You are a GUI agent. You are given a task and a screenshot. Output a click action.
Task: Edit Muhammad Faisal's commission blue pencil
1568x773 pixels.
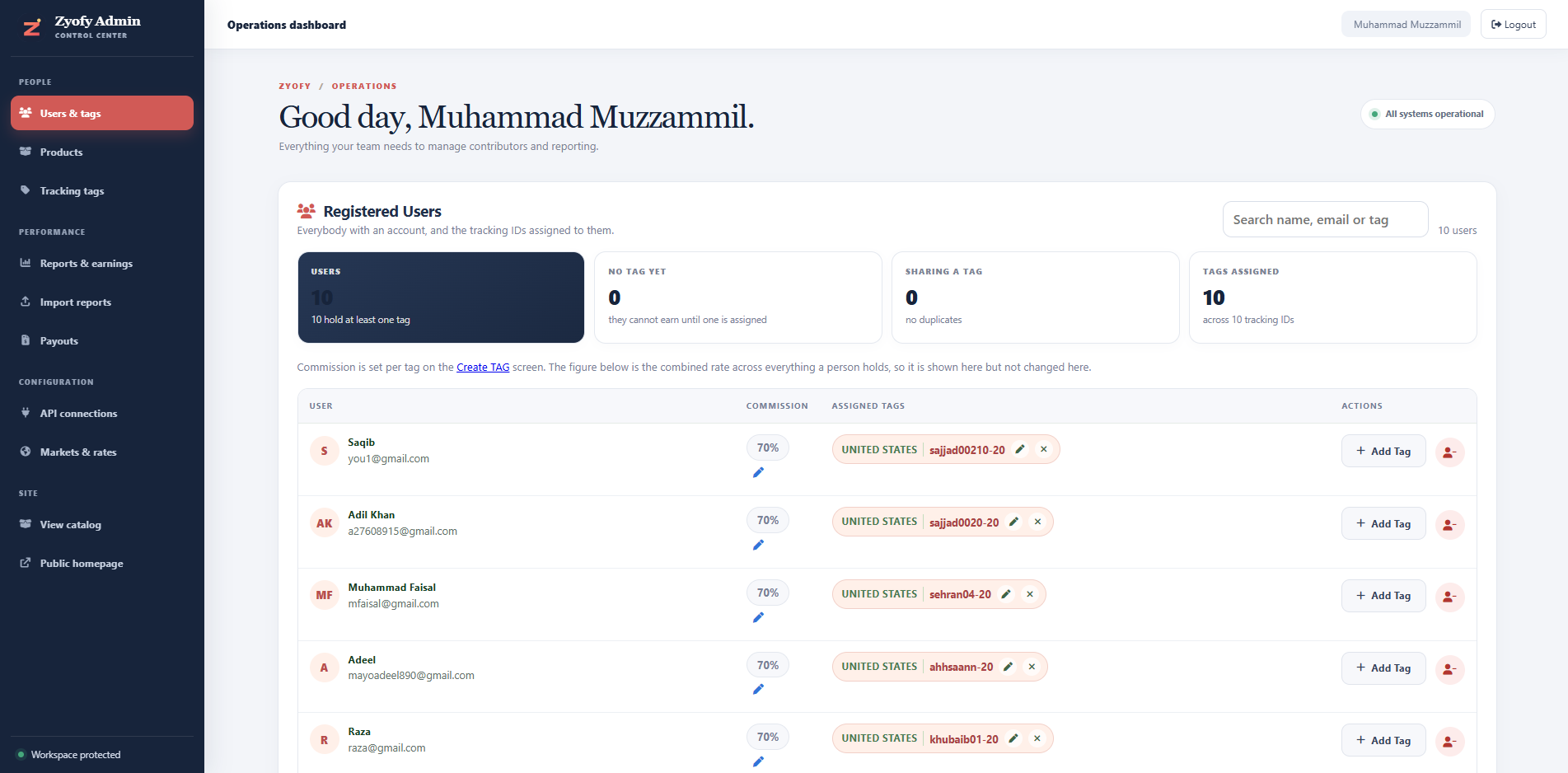point(758,617)
